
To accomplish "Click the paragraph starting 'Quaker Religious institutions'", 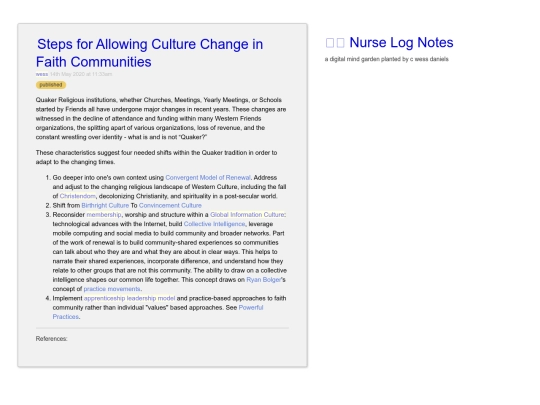I will coord(161,118).
